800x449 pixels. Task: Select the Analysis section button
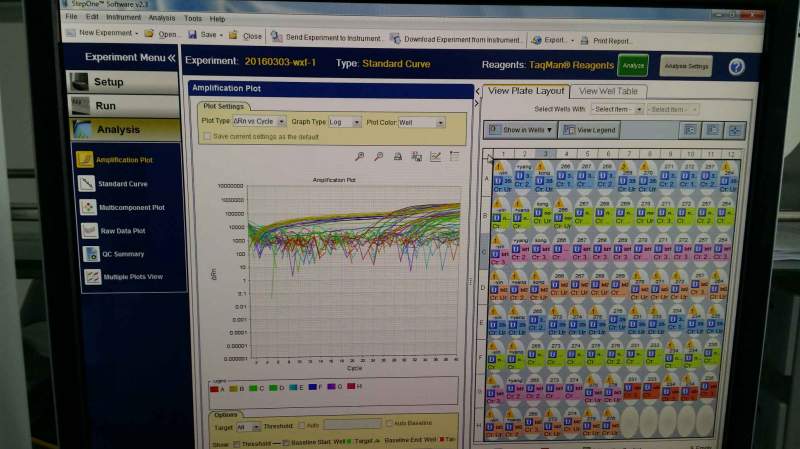125,130
